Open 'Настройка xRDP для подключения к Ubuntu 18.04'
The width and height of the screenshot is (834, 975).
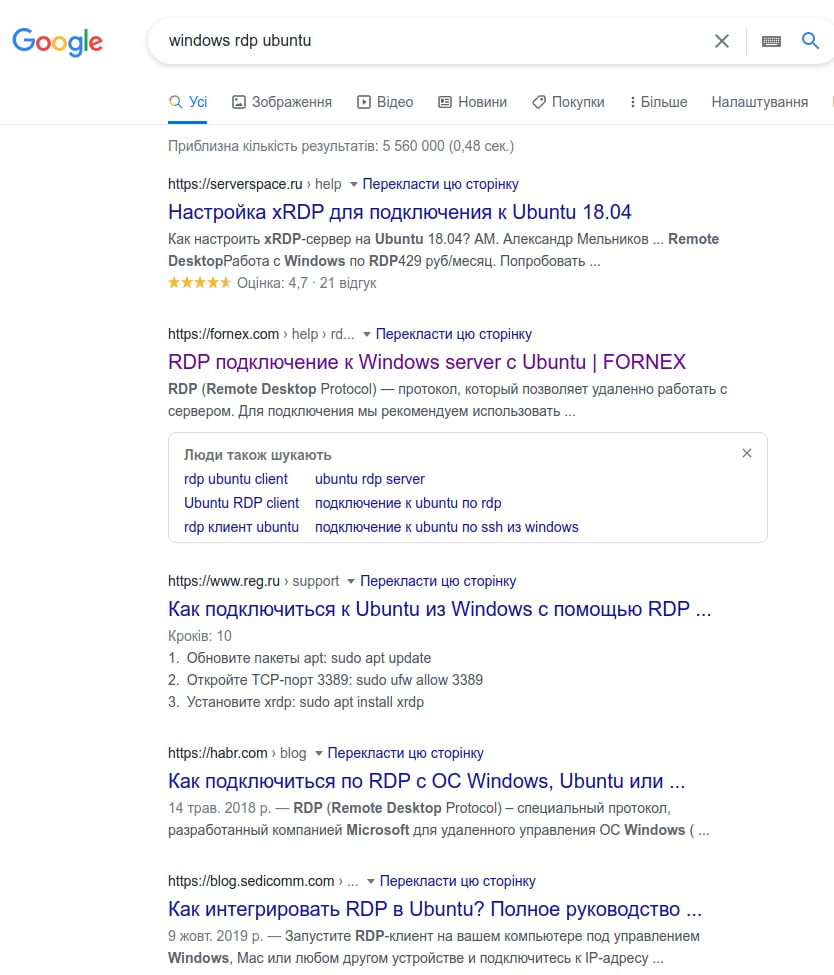coord(400,212)
